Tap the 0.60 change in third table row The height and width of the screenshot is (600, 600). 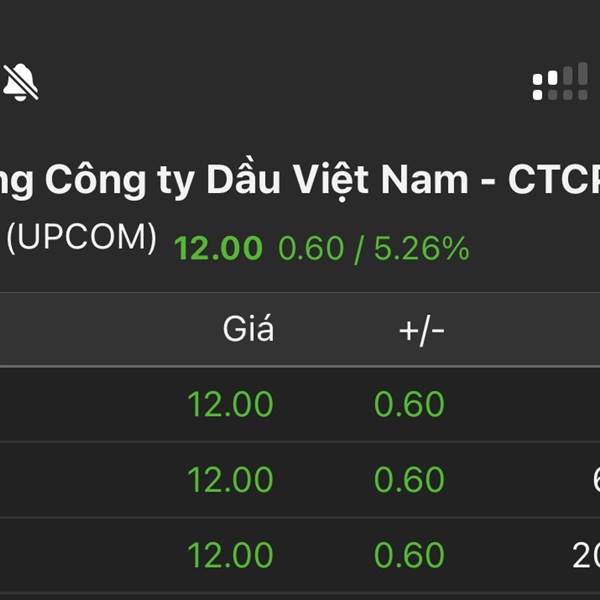(409, 555)
